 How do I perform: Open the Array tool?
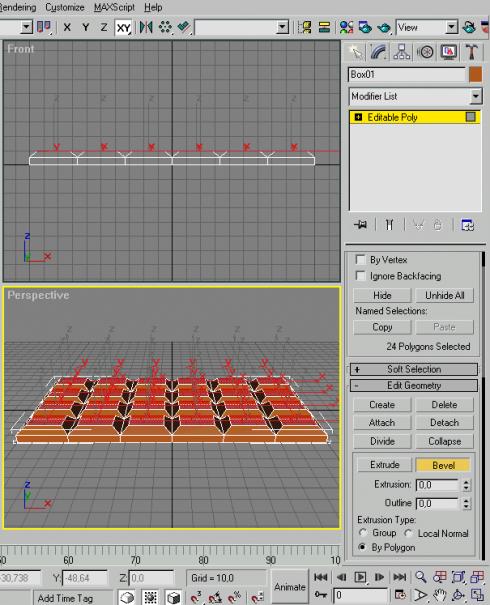[166, 27]
